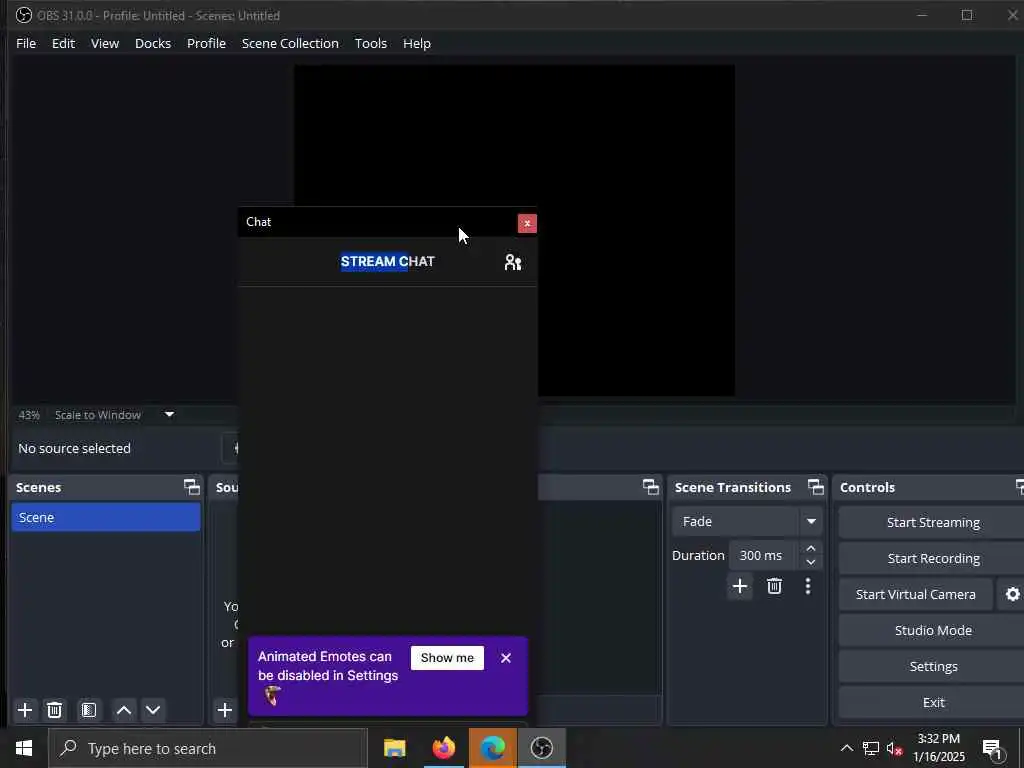Screen dimensions: 1024x768
Task: Open the notification center icon
Action: pyautogui.click(x=992, y=749)
